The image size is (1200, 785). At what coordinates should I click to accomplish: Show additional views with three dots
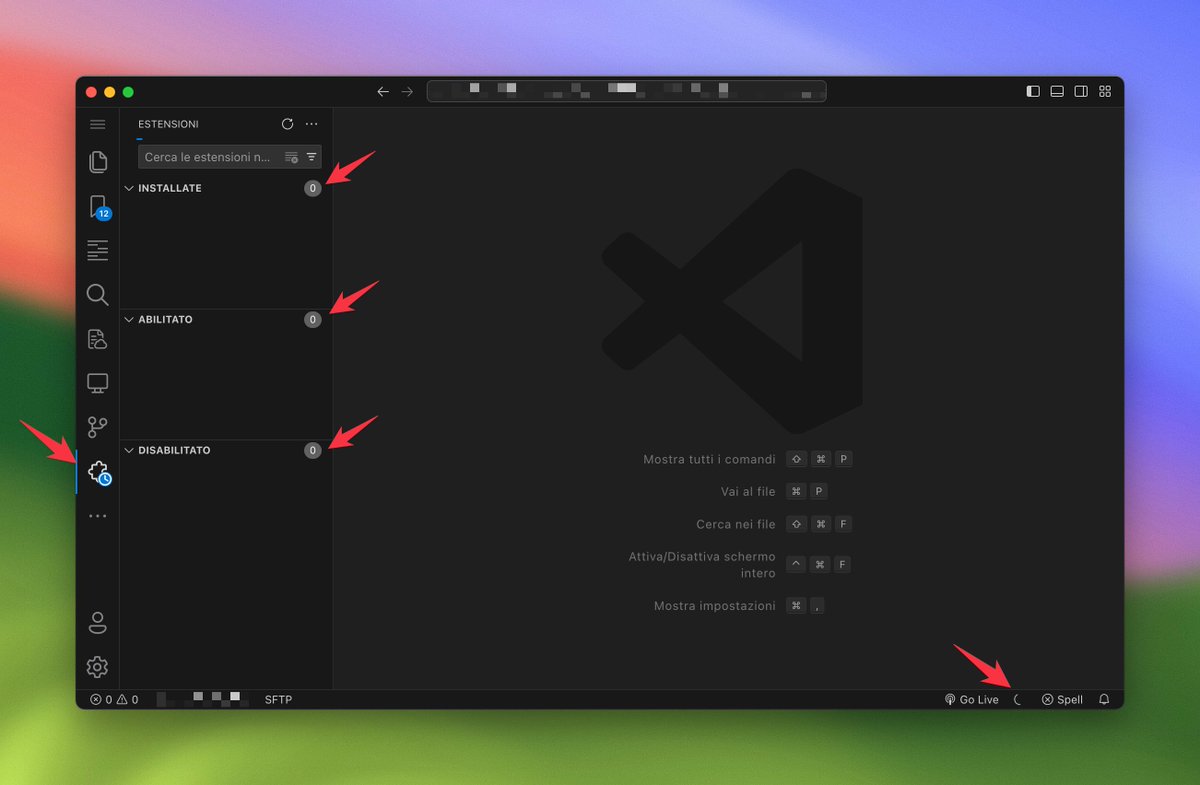click(x=97, y=516)
